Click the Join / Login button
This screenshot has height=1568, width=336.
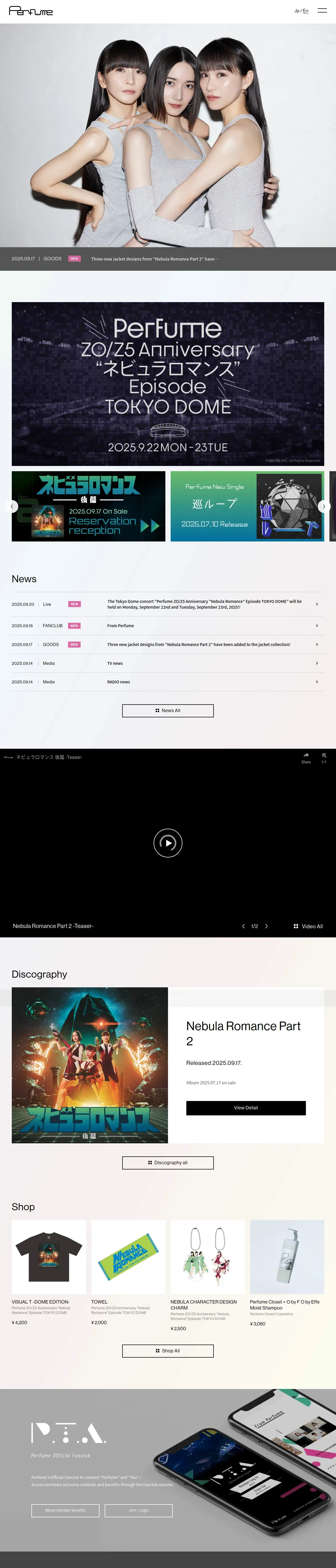138,1510
